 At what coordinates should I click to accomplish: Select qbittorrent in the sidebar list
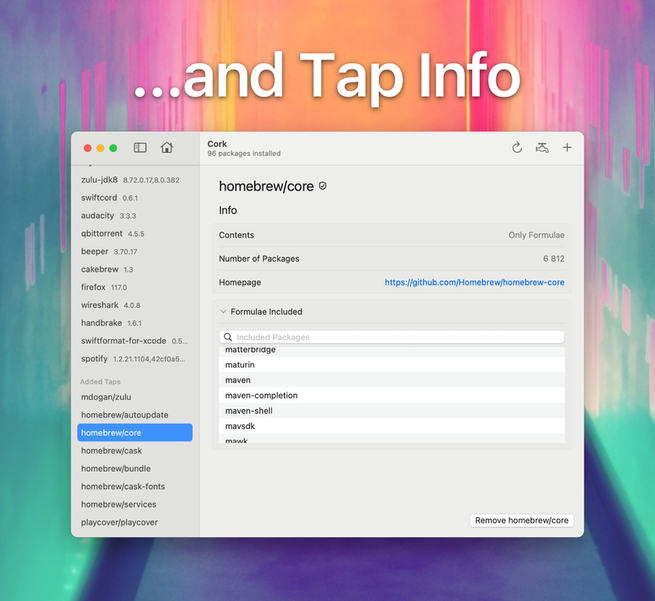135,233
